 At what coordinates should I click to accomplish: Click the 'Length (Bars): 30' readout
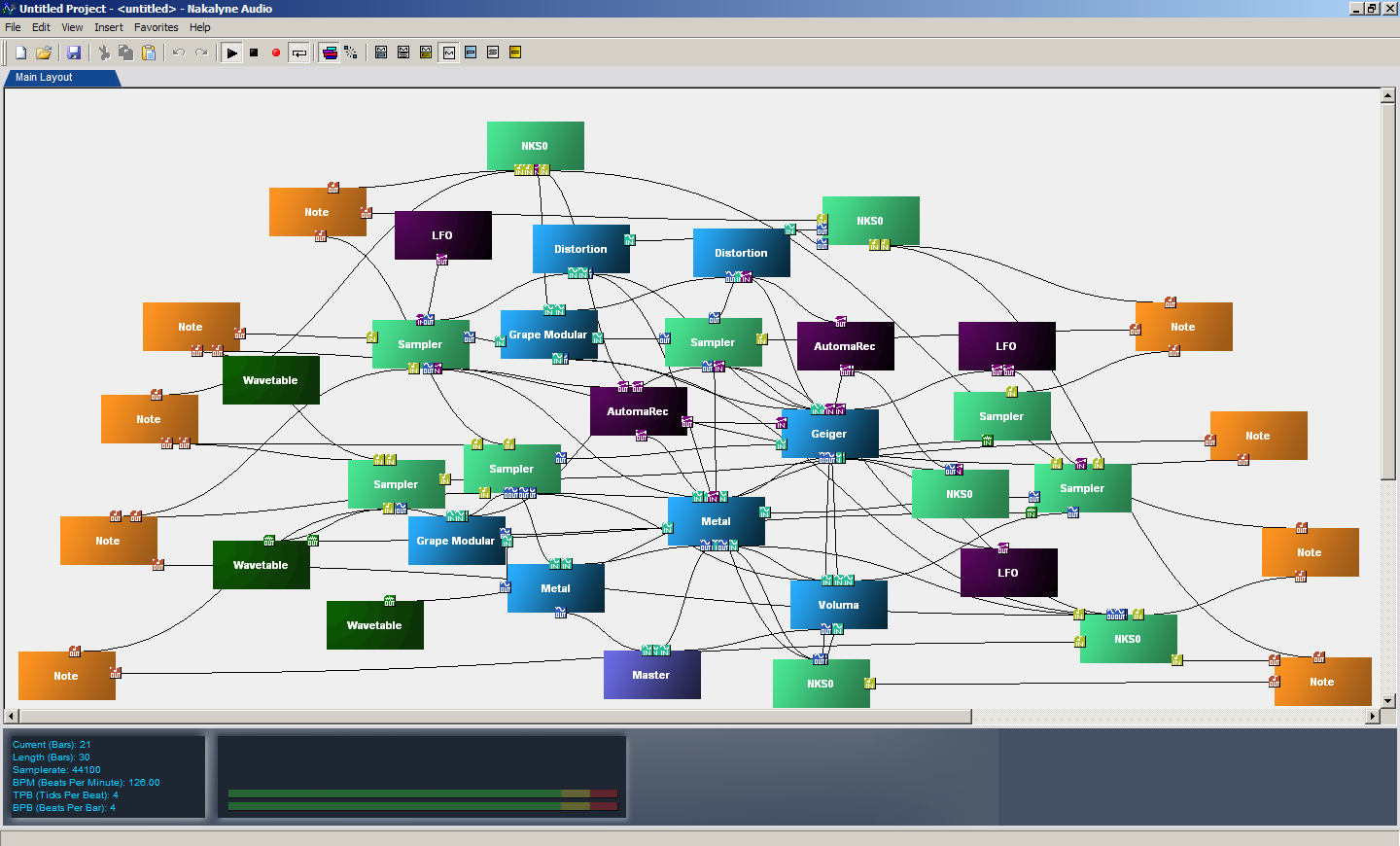pyautogui.click(x=51, y=758)
